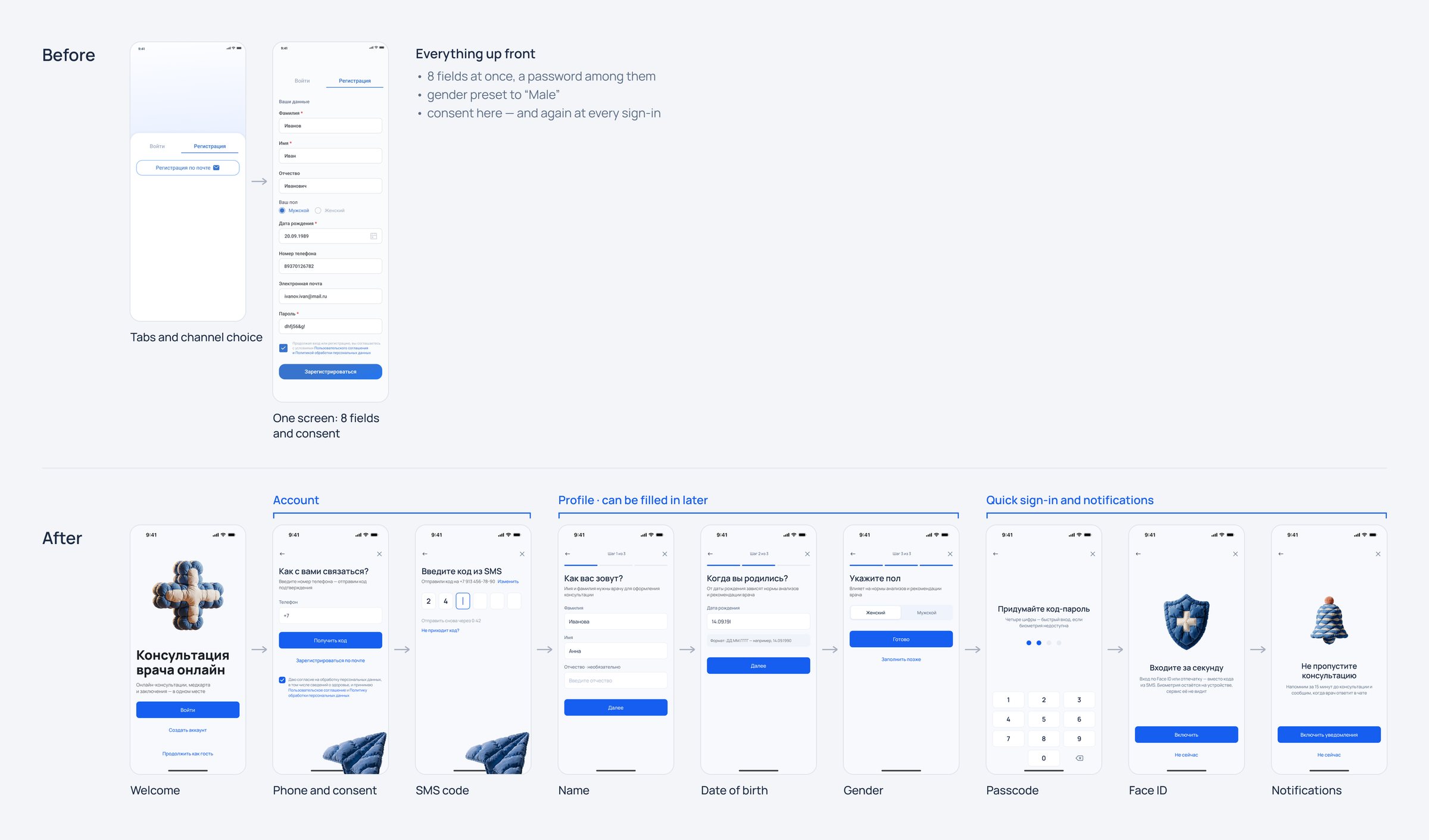Click the Заполнить позже link

(x=901, y=660)
